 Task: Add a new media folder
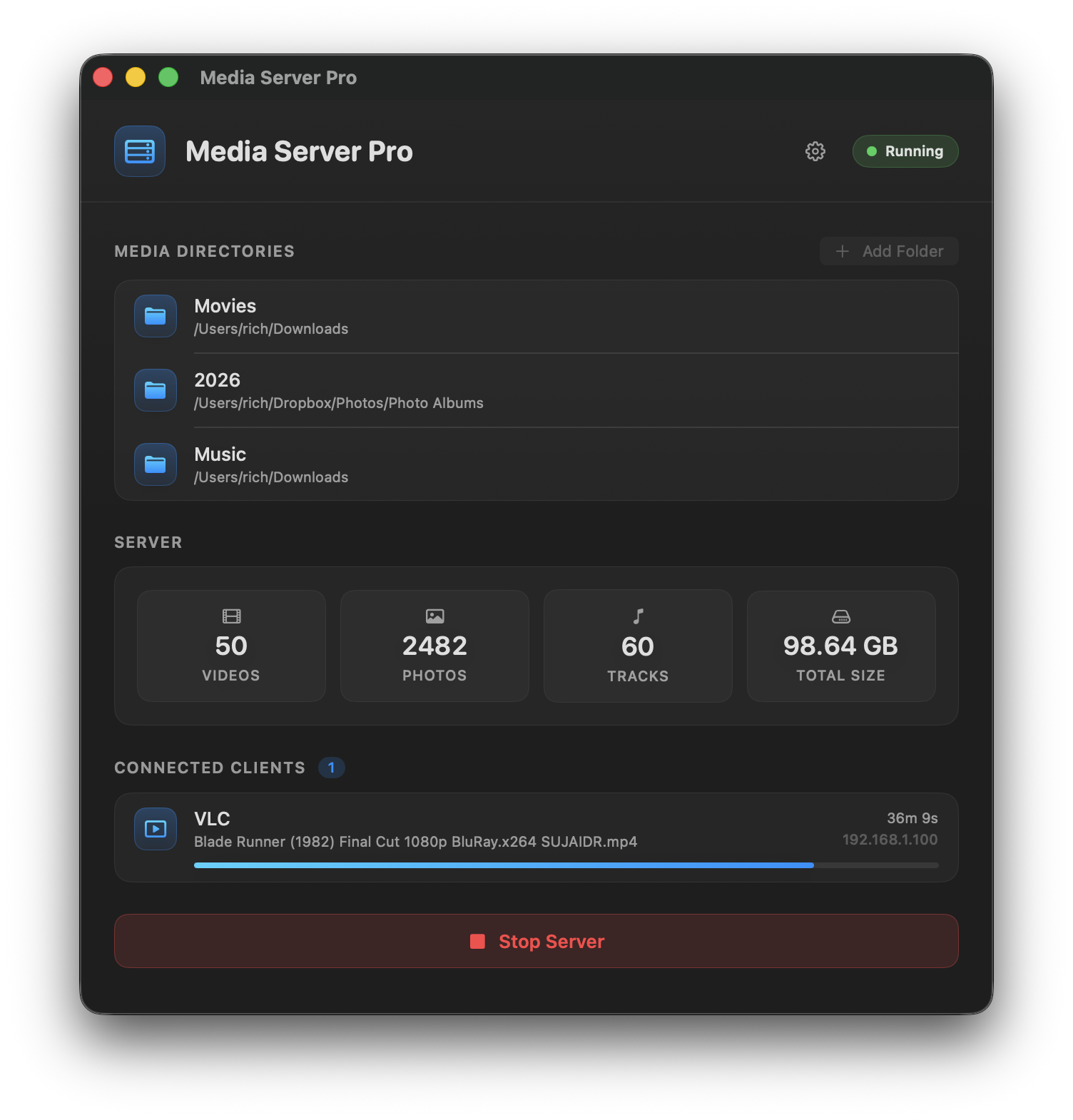(x=889, y=251)
